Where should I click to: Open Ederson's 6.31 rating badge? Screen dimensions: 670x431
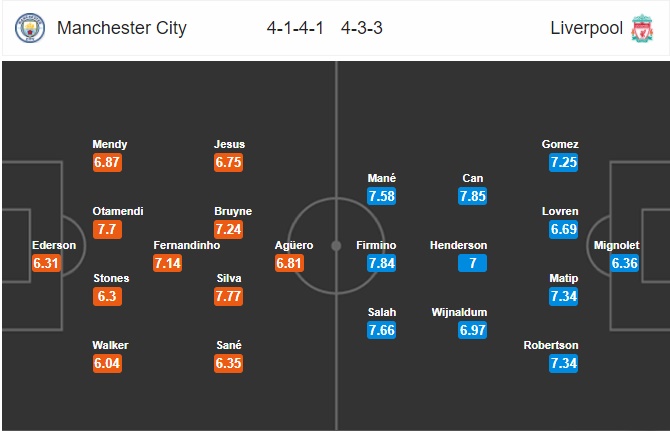tap(47, 264)
